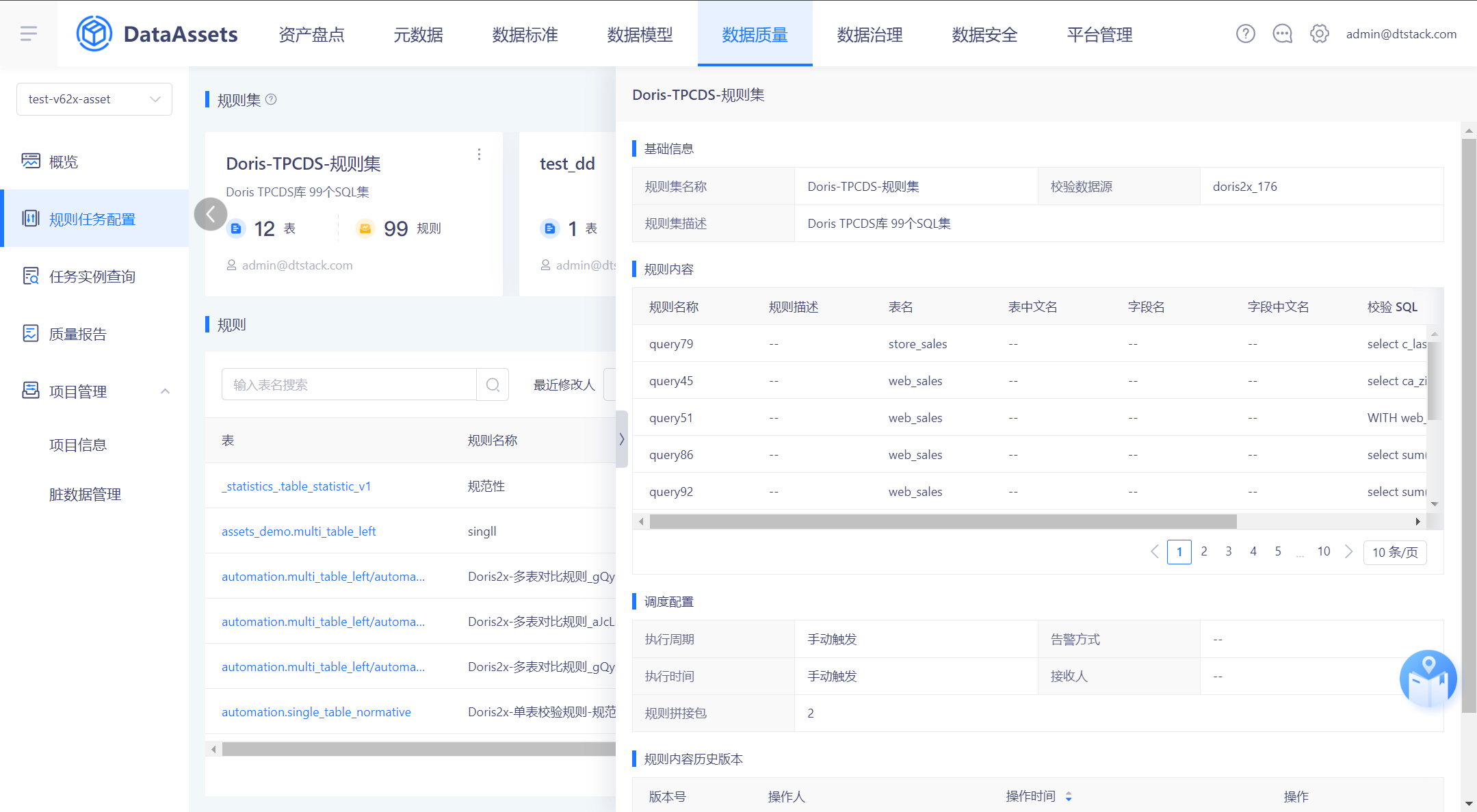Click the 质量报告 sidebar icon
1477x812 pixels.
click(31, 333)
